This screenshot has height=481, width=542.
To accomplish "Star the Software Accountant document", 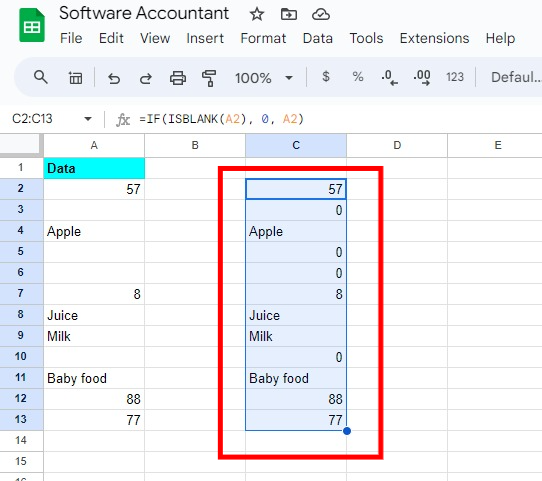I will (256, 15).
